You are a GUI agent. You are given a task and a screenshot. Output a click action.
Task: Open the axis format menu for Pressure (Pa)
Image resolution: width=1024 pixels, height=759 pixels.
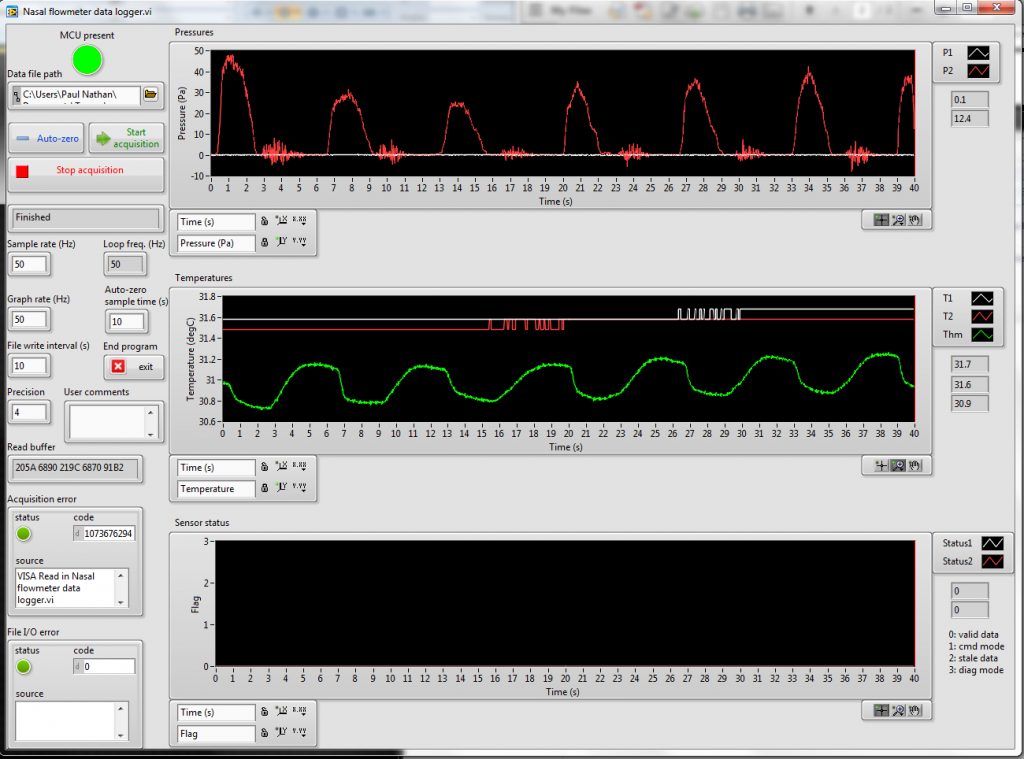click(x=299, y=242)
